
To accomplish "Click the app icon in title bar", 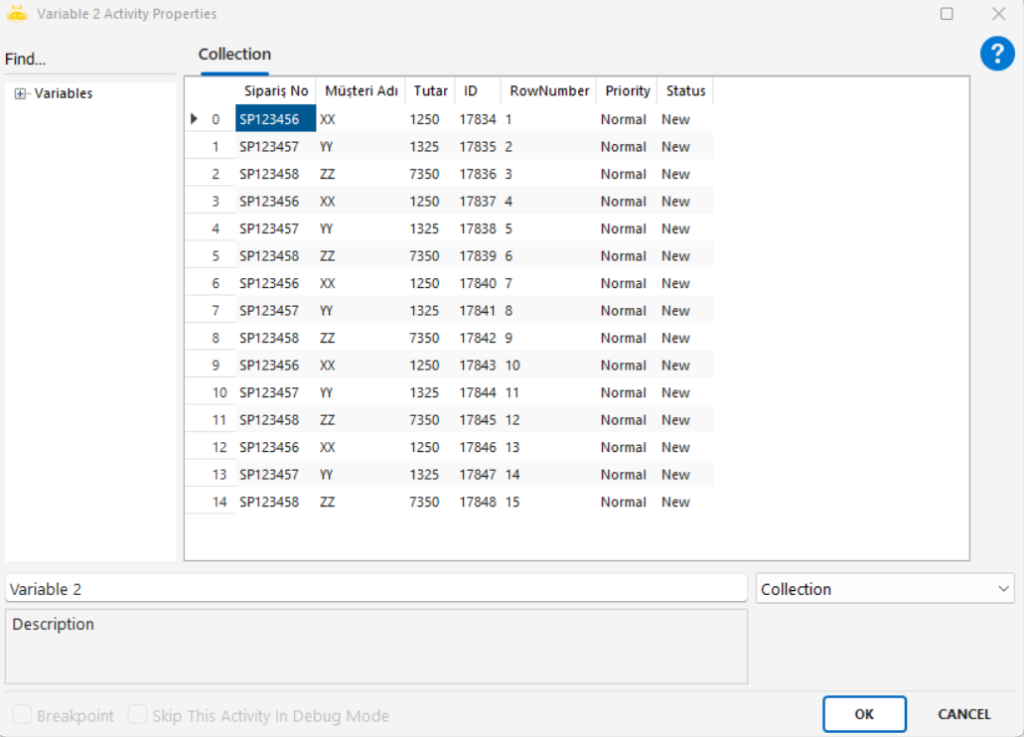I will pos(17,14).
